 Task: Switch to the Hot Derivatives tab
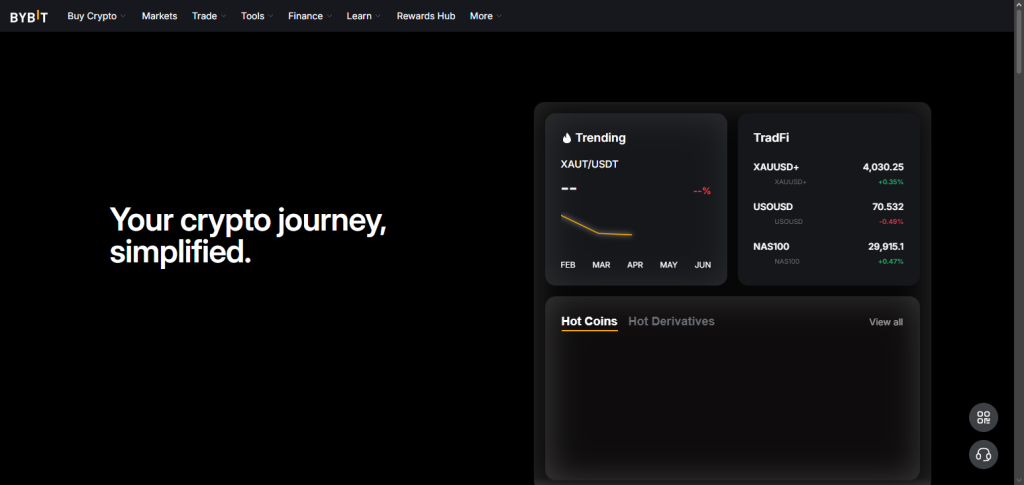(671, 321)
